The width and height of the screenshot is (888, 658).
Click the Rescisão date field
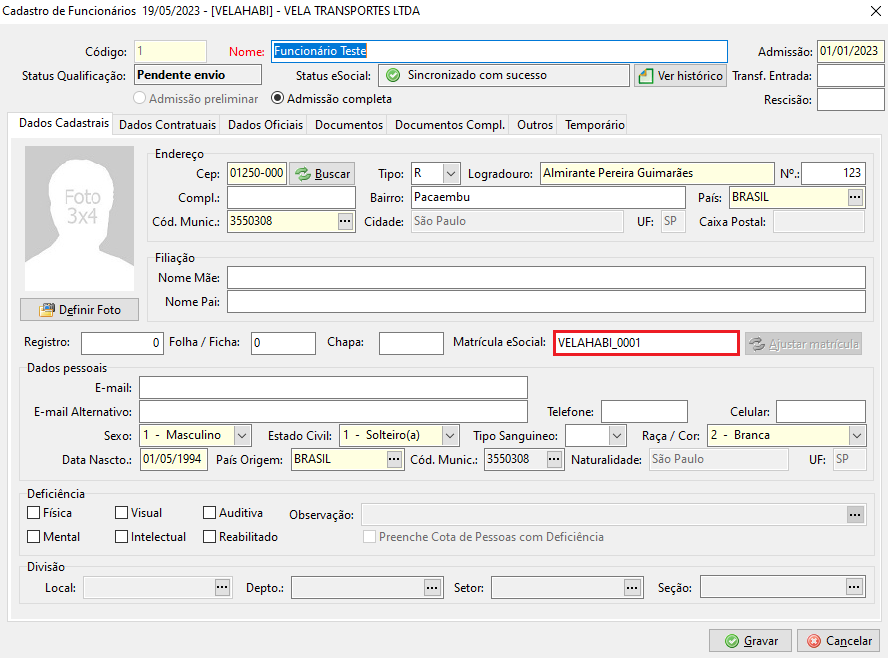(851, 100)
